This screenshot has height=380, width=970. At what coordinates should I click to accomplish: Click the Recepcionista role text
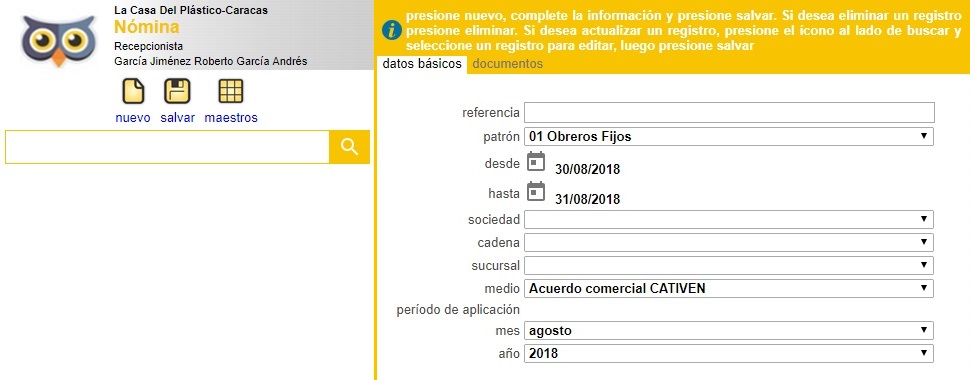pyautogui.click(x=148, y=46)
